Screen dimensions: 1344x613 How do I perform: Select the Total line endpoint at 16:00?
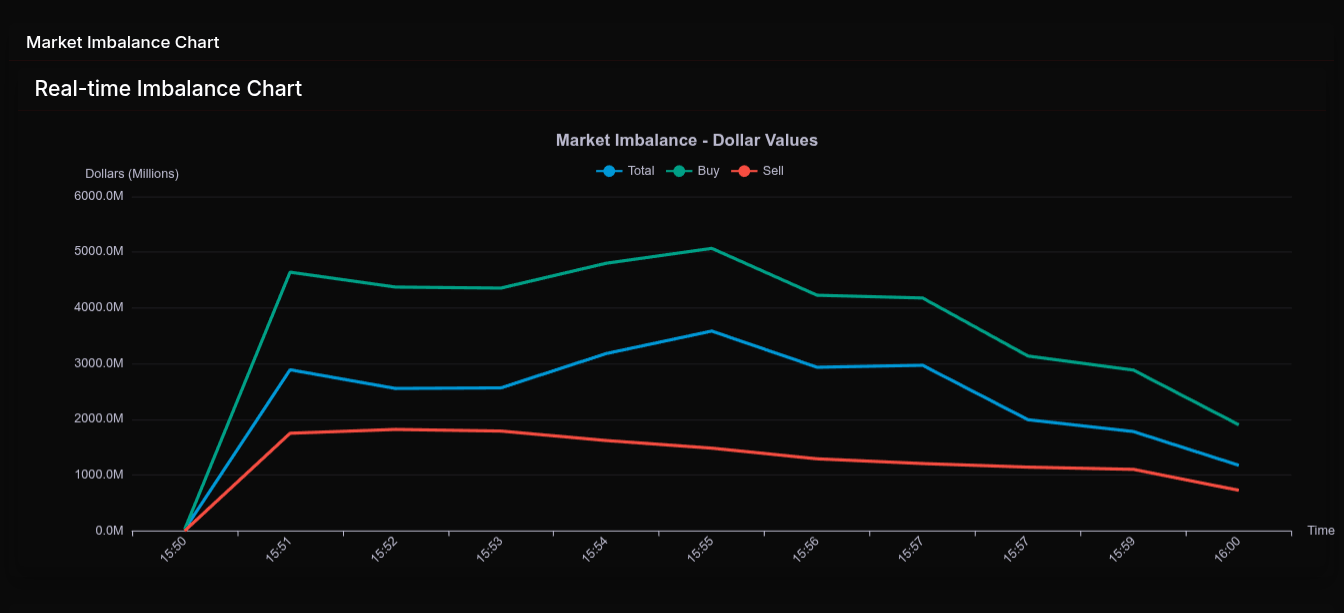pyautogui.click(x=1238, y=465)
